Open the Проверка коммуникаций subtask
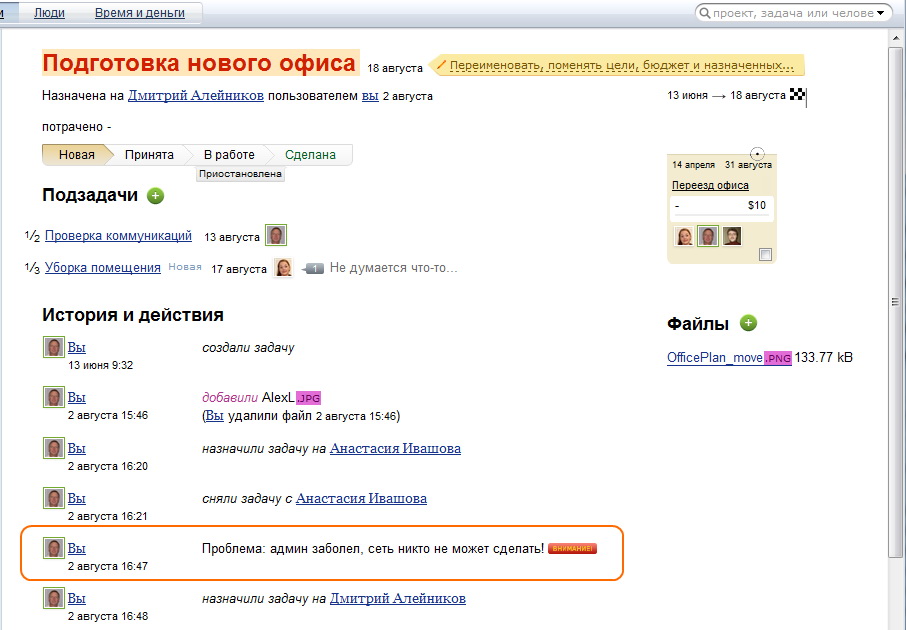The width and height of the screenshot is (906, 630). tap(118, 236)
